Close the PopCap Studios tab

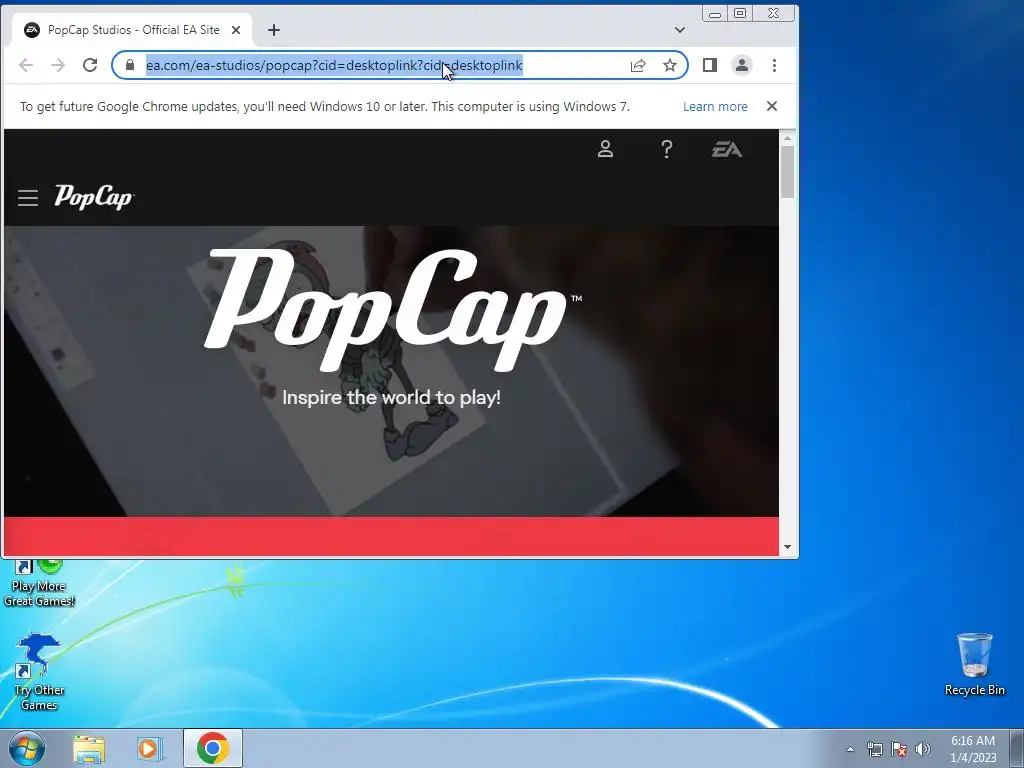(x=236, y=30)
